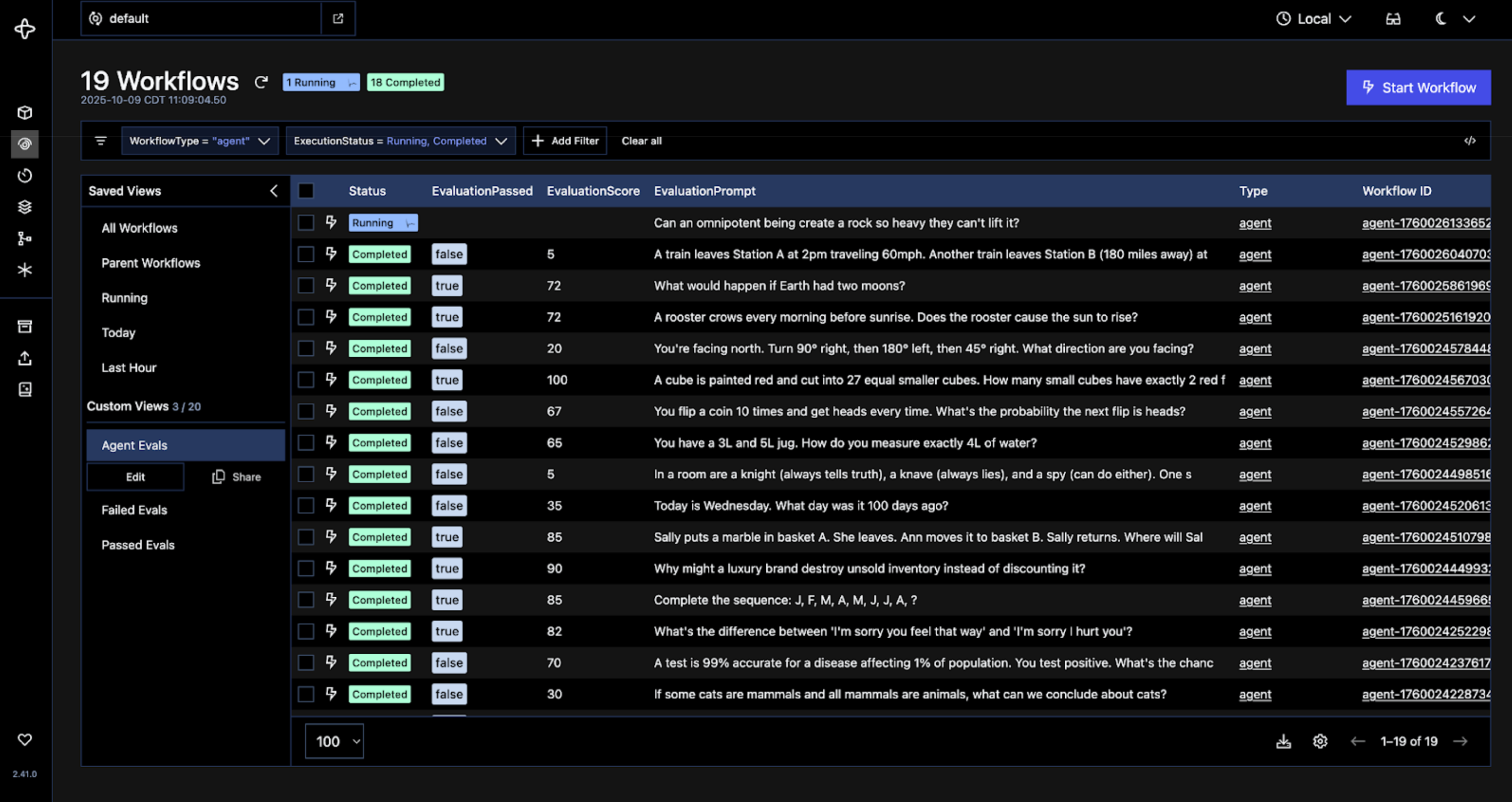Check the two moons workflow checkbox
Image resolution: width=1512 pixels, height=802 pixels.
[306, 285]
